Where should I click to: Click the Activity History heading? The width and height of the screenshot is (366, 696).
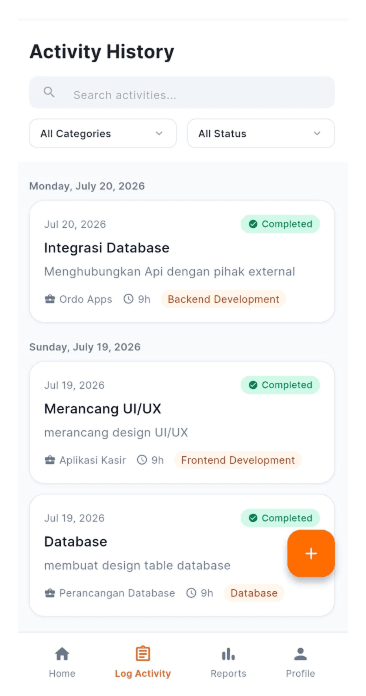tap(102, 52)
